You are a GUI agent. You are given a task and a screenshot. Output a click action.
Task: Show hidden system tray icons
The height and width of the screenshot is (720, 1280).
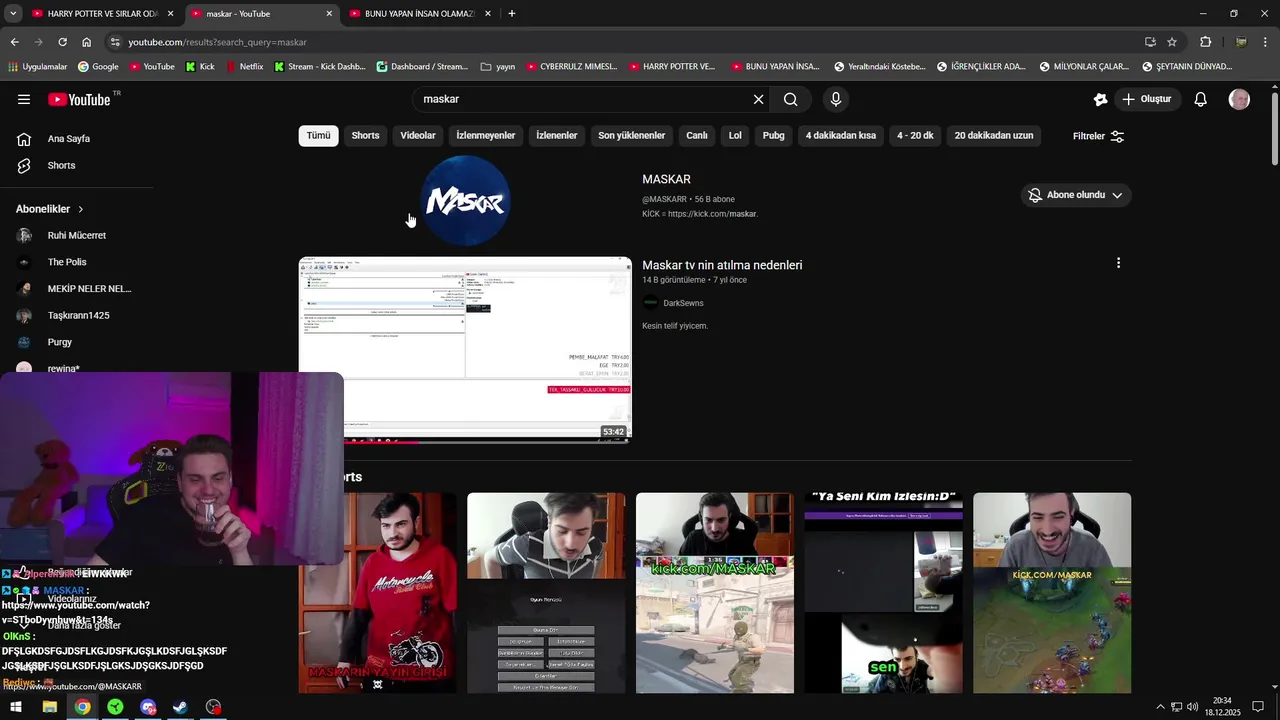click(1160, 707)
